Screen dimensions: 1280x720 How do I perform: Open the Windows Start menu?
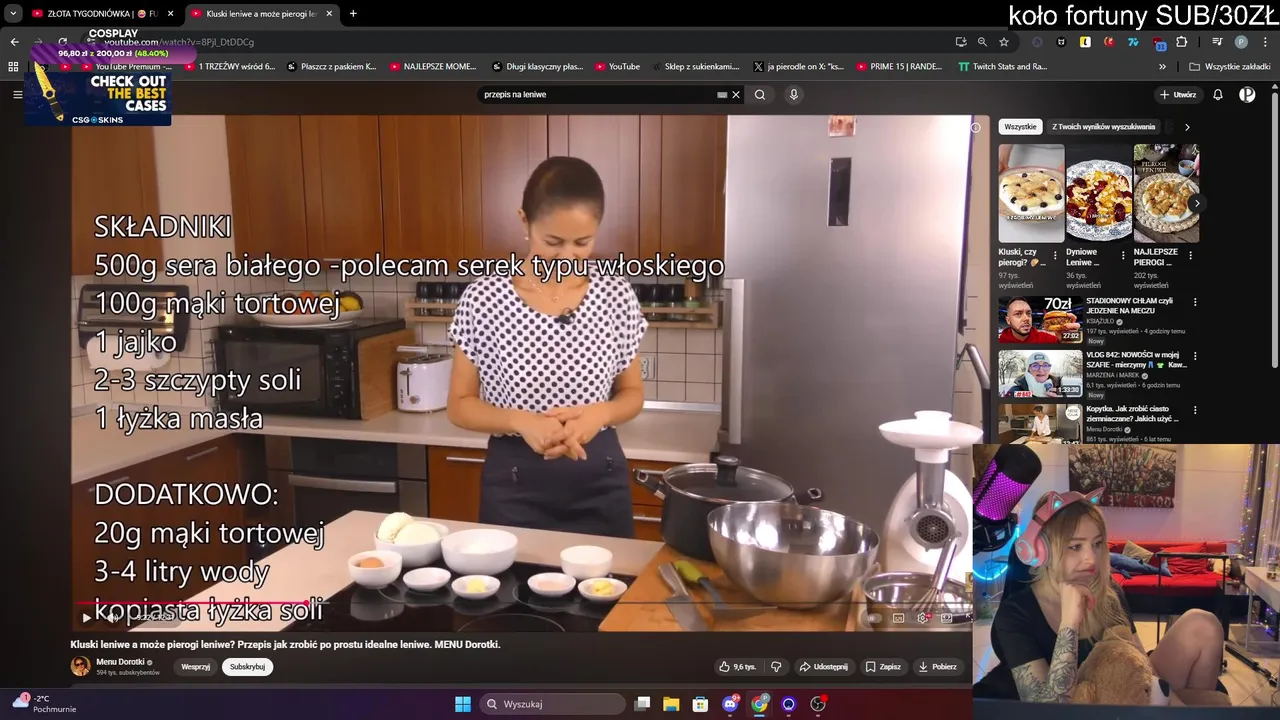463,704
